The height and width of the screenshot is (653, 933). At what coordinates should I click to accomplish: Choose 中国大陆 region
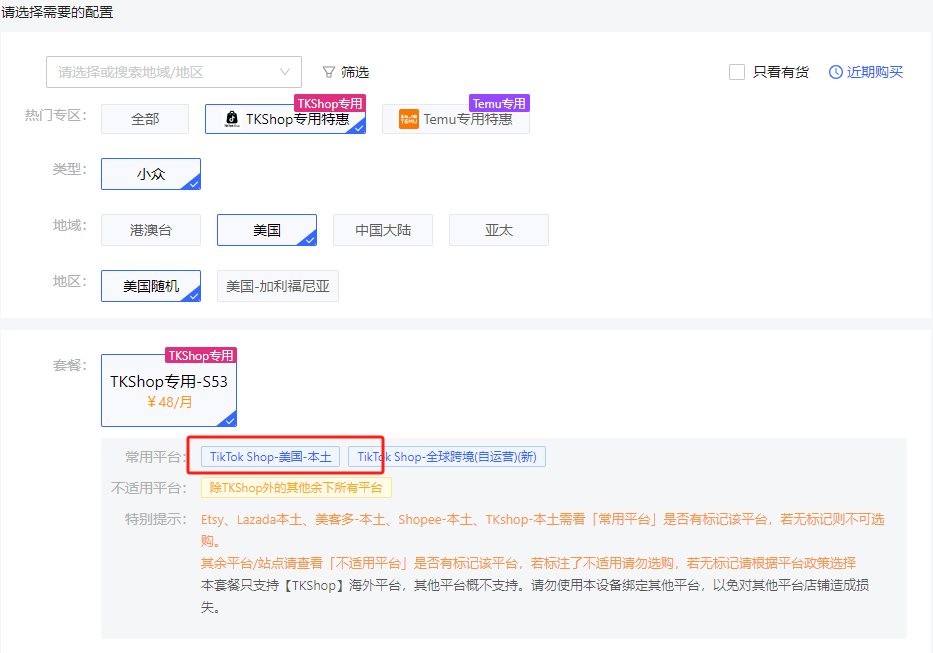coord(383,230)
